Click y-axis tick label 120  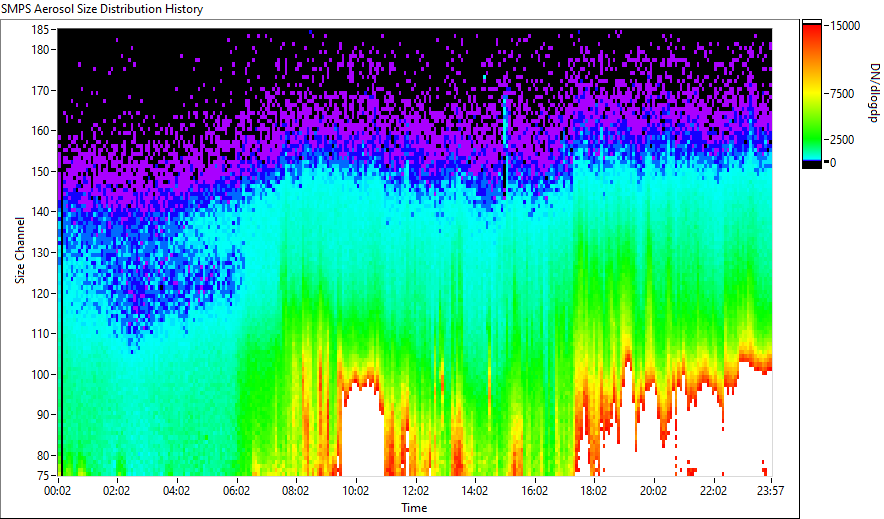[x=40, y=293]
